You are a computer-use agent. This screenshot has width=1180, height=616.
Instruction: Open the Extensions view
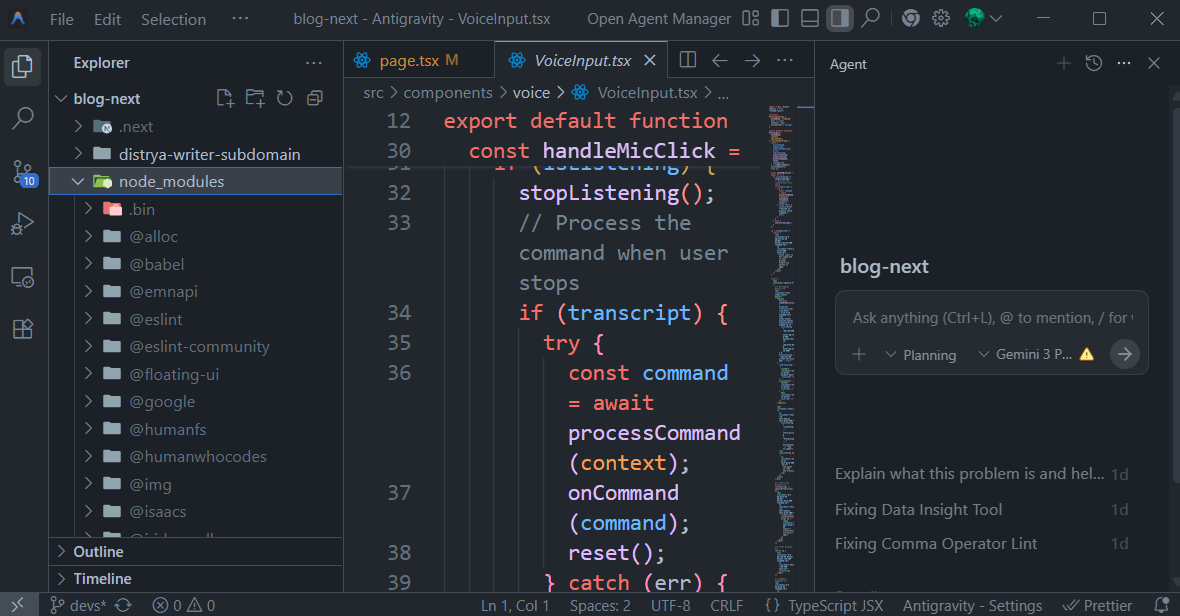(x=23, y=329)
